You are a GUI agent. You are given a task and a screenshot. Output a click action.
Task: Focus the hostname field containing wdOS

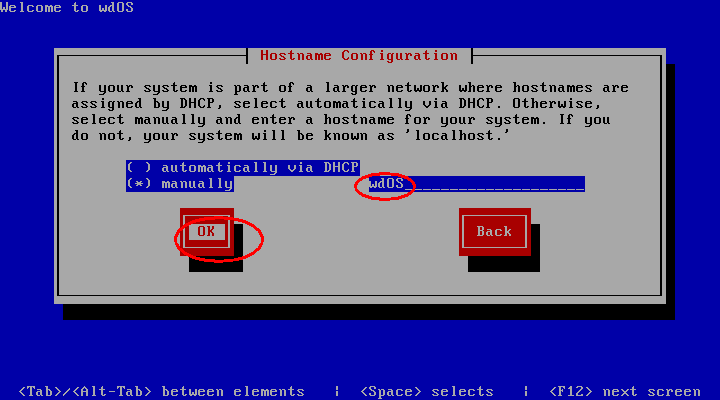pyautogui.click(x=477, y=184)
